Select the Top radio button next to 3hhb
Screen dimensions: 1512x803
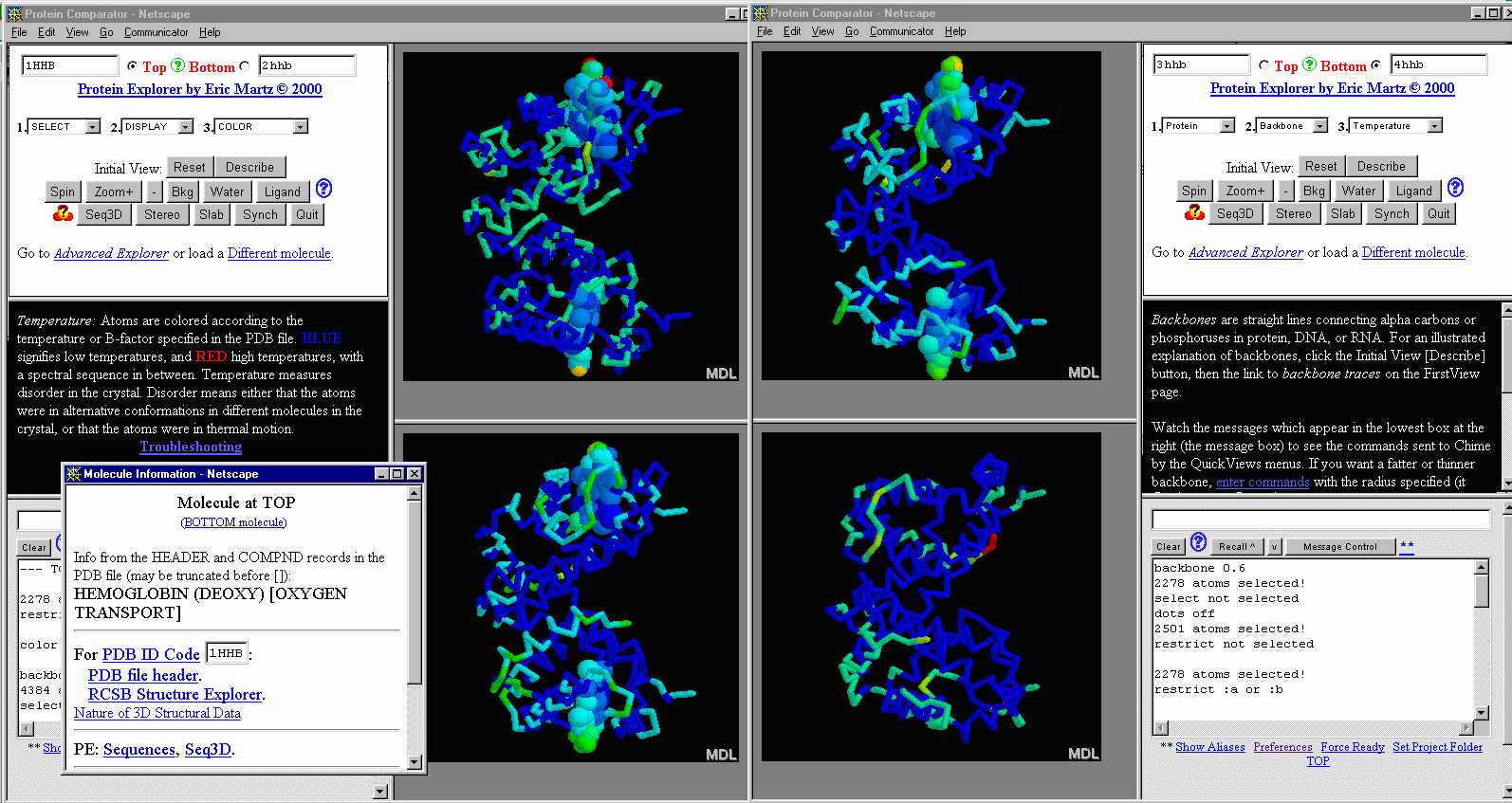click(x=1263, y=65)
